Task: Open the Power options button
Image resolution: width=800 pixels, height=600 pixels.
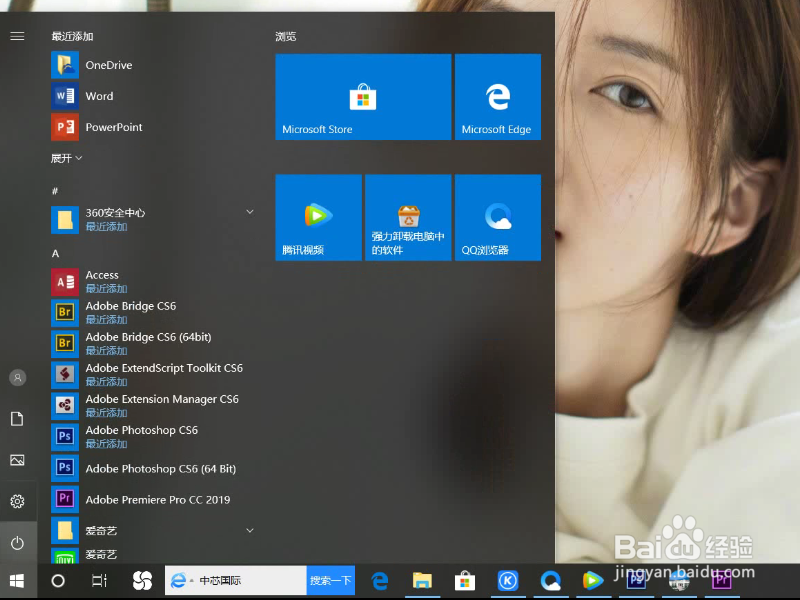Action: 17,543
